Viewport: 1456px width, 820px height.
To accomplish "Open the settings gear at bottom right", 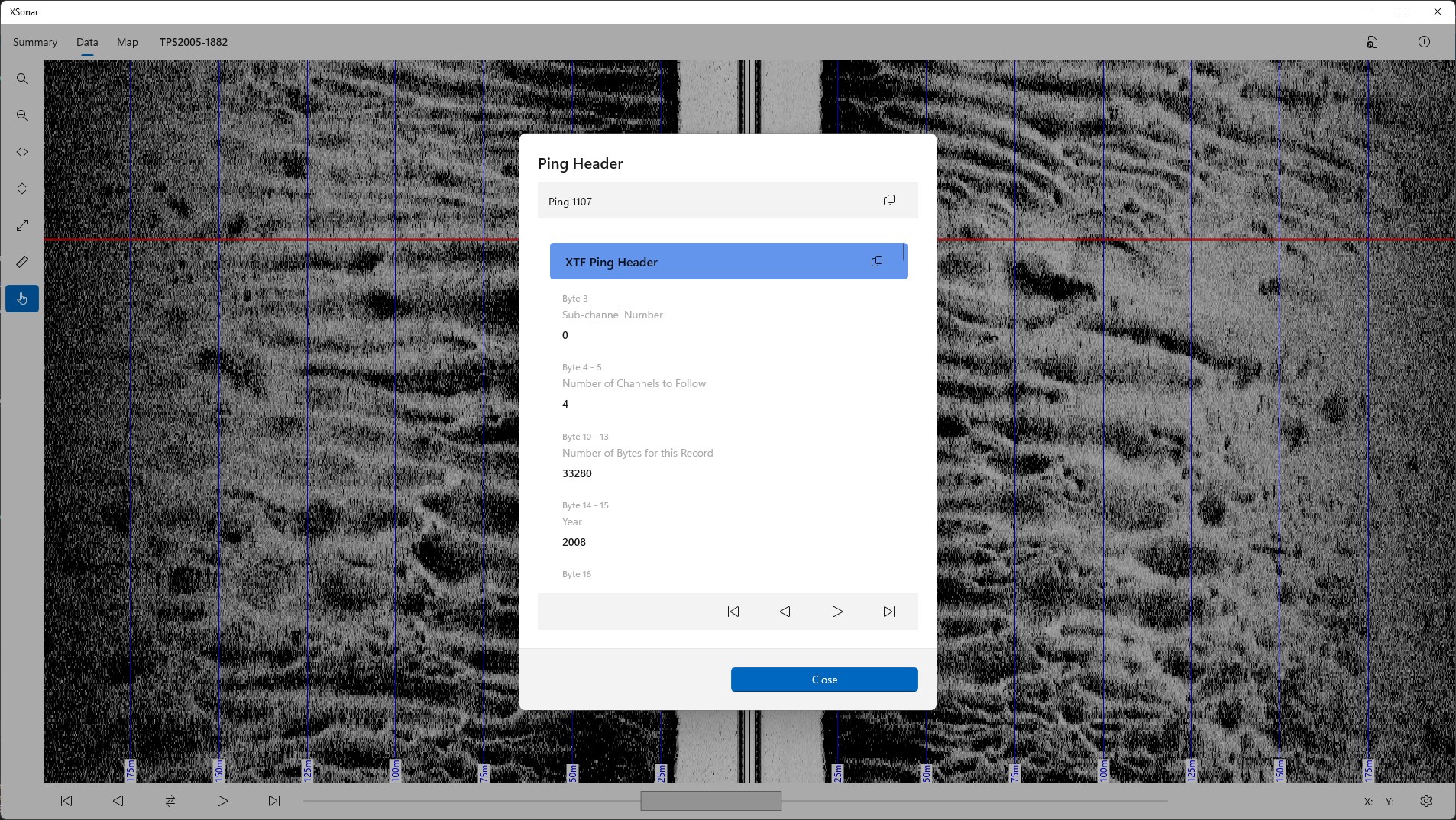I will (x=1426, y=801).
